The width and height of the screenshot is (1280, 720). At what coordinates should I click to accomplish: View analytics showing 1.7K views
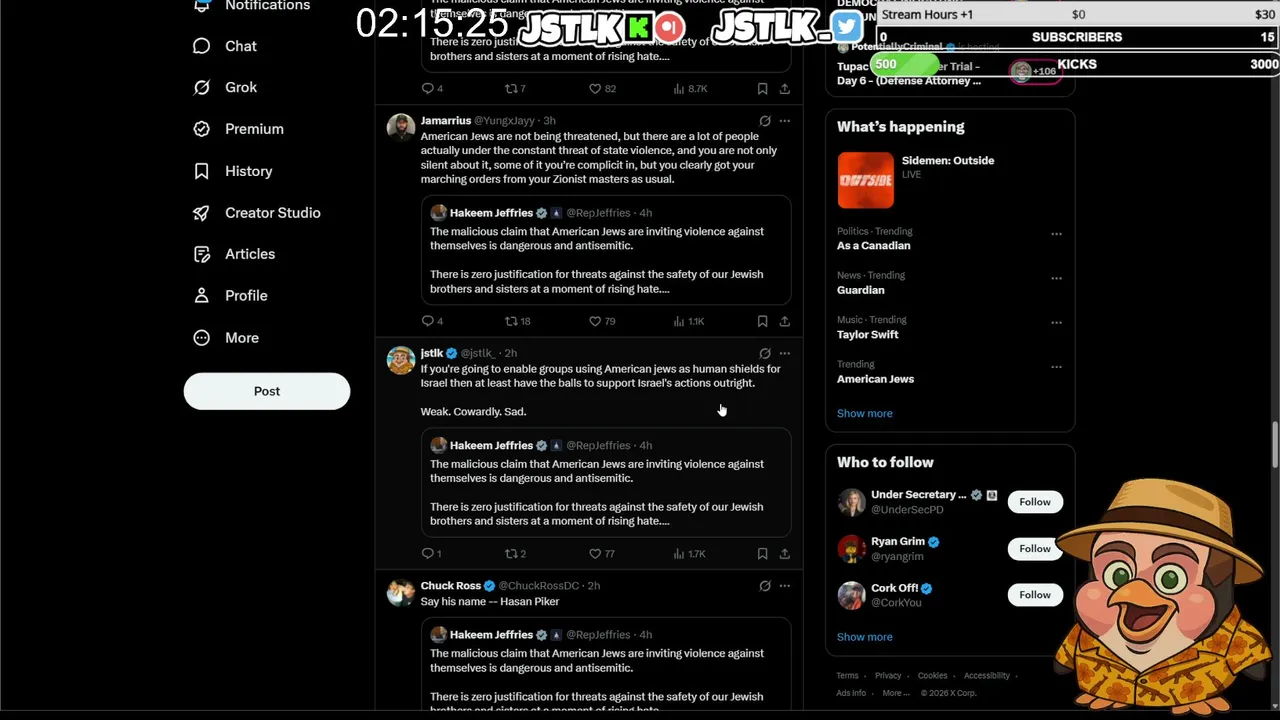(689, 553)
